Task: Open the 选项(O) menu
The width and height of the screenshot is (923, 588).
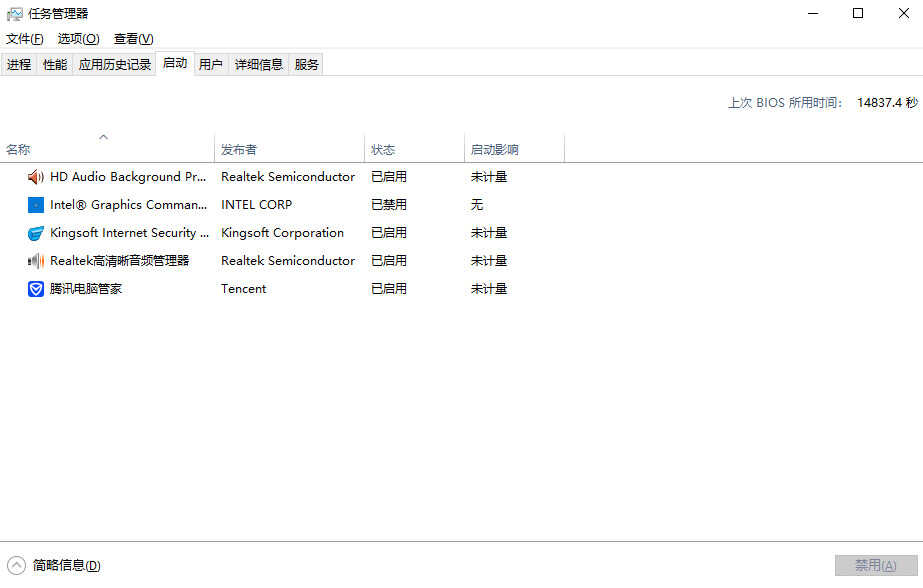Action: pyautogui.click(x=78, y=39)
